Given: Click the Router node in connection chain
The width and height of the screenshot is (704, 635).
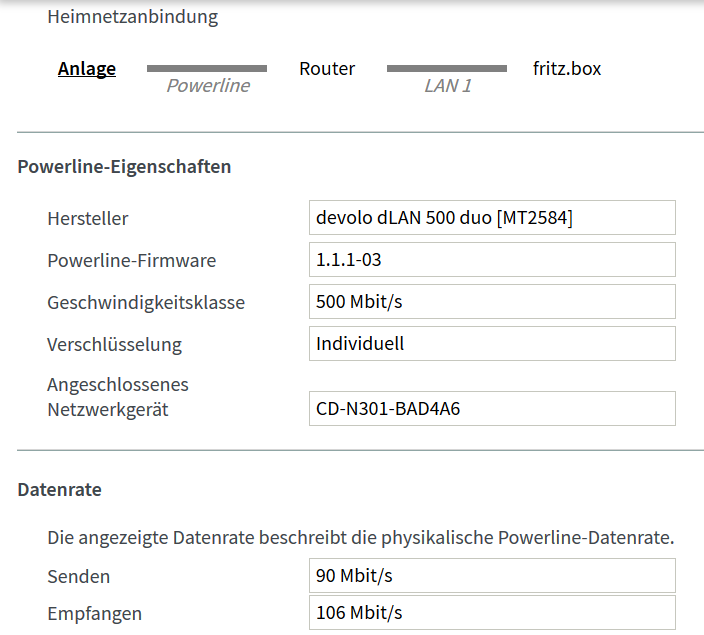Looking at the screenshot, I should pyautogui.click(x=327, y=69).
